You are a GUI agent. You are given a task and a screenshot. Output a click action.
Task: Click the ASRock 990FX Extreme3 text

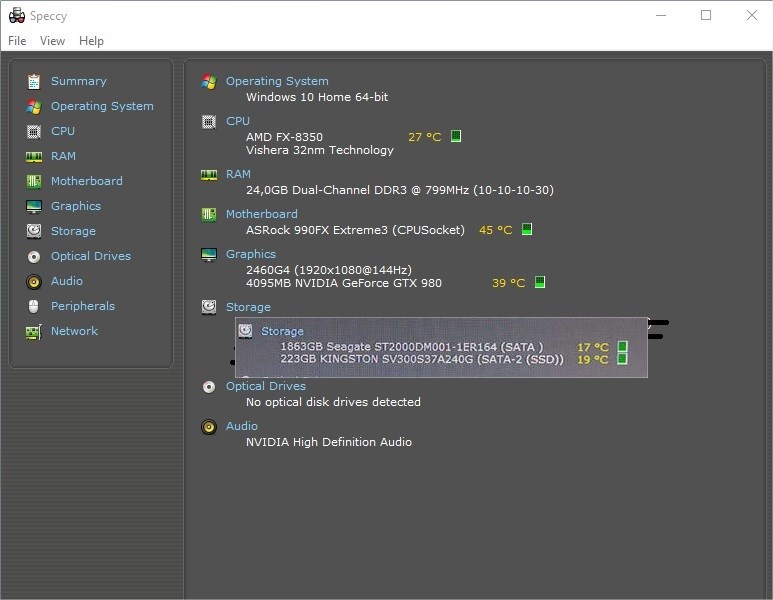(355, 230)
